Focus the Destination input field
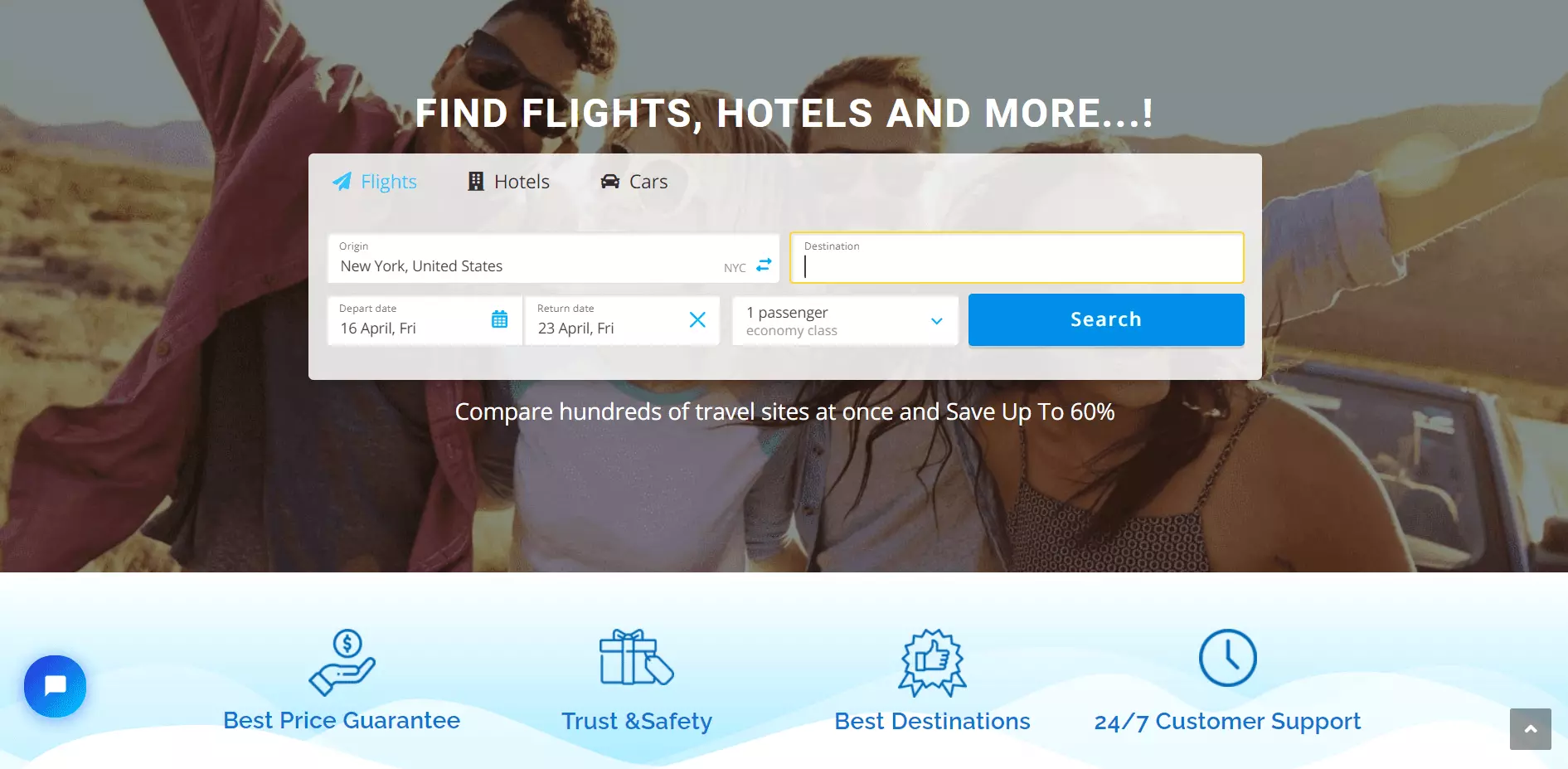The height and width of the screenshot is (769, 1568). tap(1017, 258)
